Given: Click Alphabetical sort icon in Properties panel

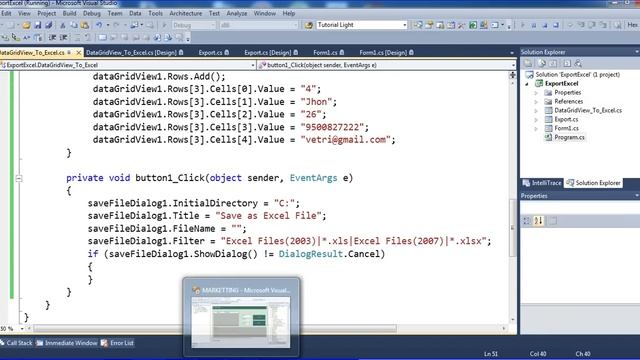Looking at the screenshot, I should point(538,221).
